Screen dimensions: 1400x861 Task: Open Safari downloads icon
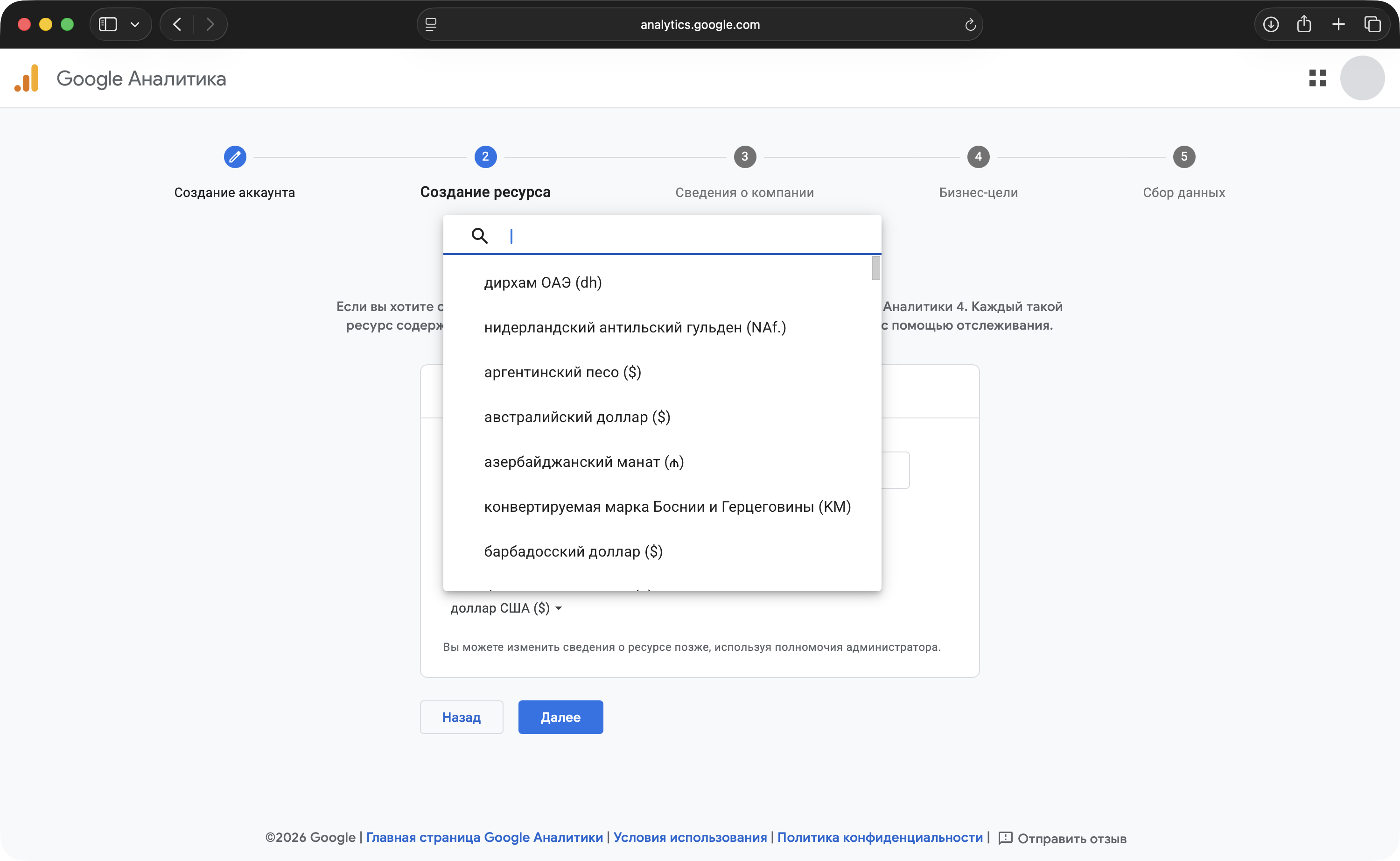pyautogui.click(x=1271, y=24)
